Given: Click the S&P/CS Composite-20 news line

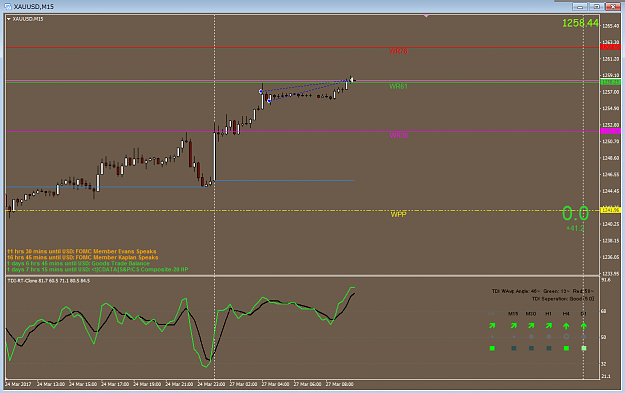Looking at the screenshot, I should click(98, 269).
